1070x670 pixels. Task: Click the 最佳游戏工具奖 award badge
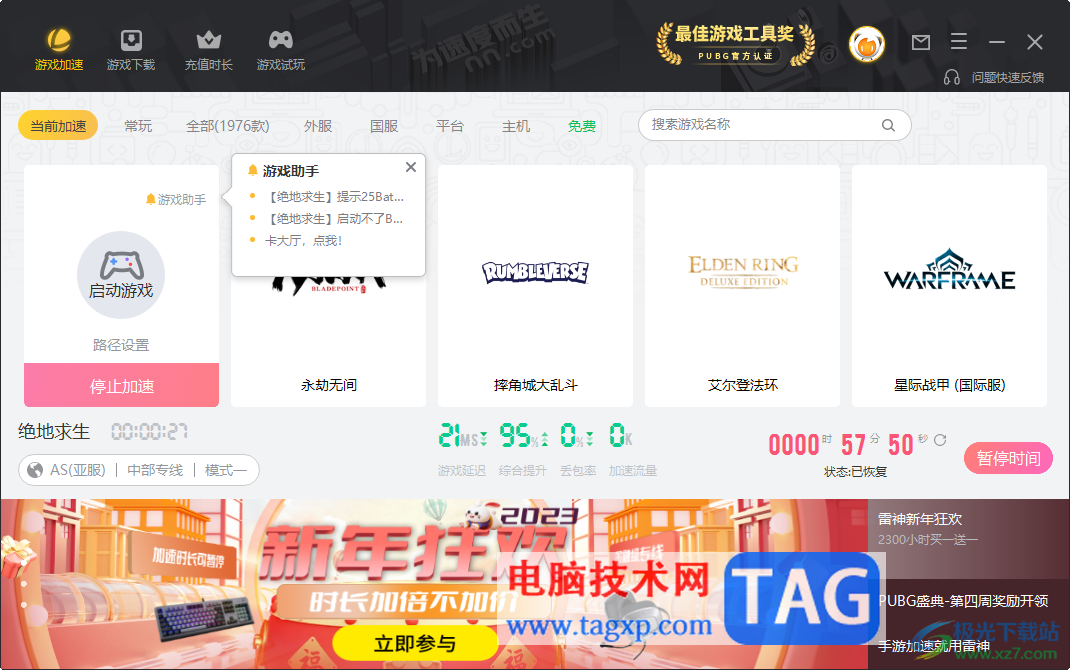pos(735,44)
